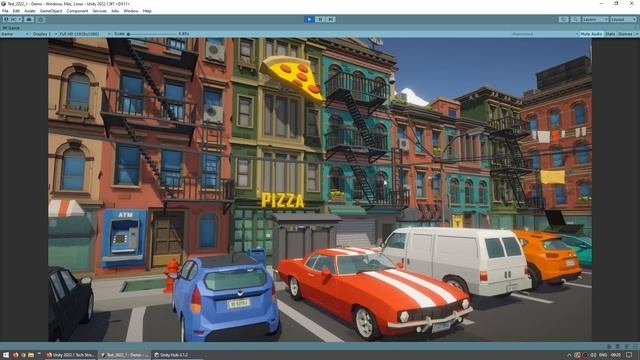Select the Game view tab
640x360 pixels.
[11, 28]
